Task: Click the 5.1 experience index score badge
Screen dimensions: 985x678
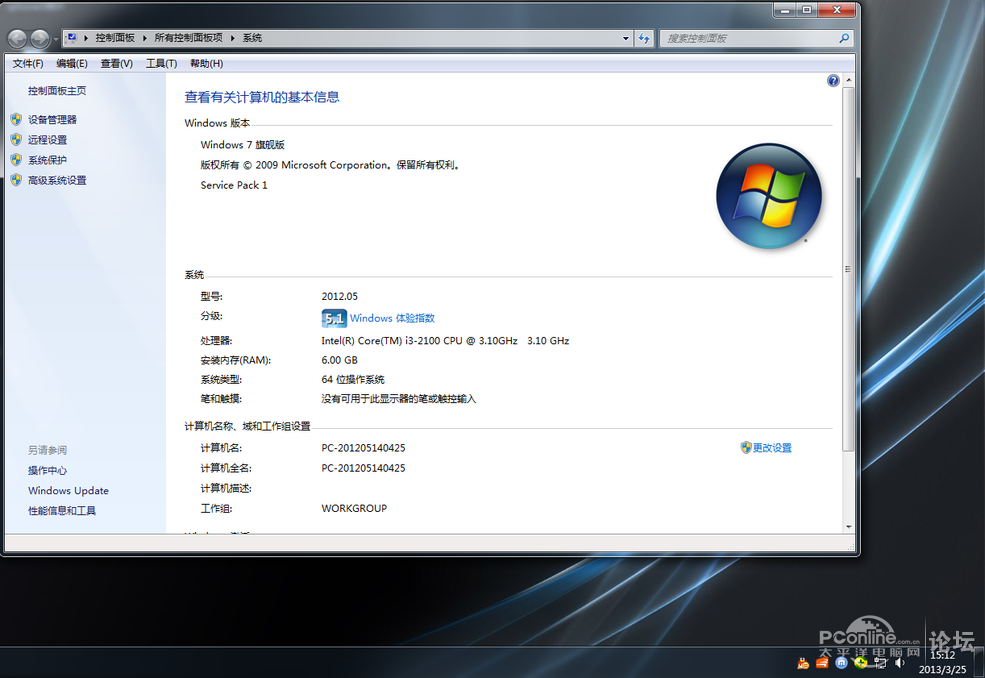Action: pyautogui.click(x=334, y=318)
